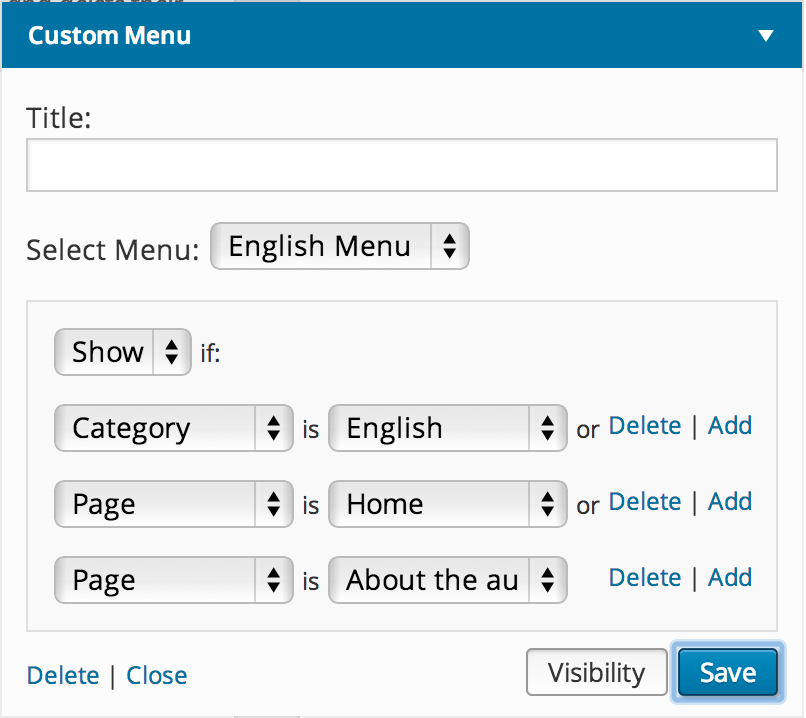Click the Visibility button
Image resolution: width=806 pixels, height=718 pixels.
click(597, 673)
